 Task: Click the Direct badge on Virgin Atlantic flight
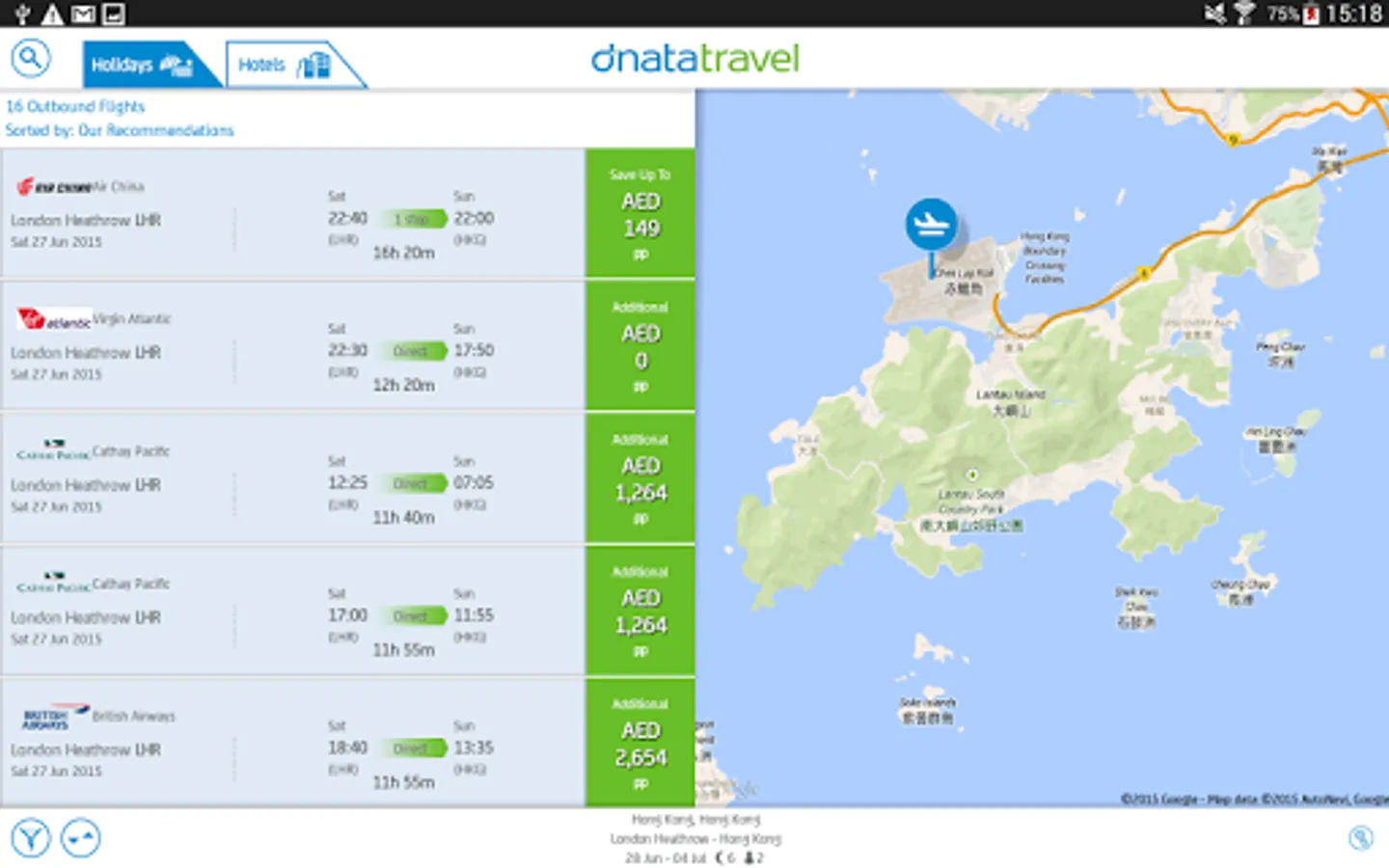point(413,351)
